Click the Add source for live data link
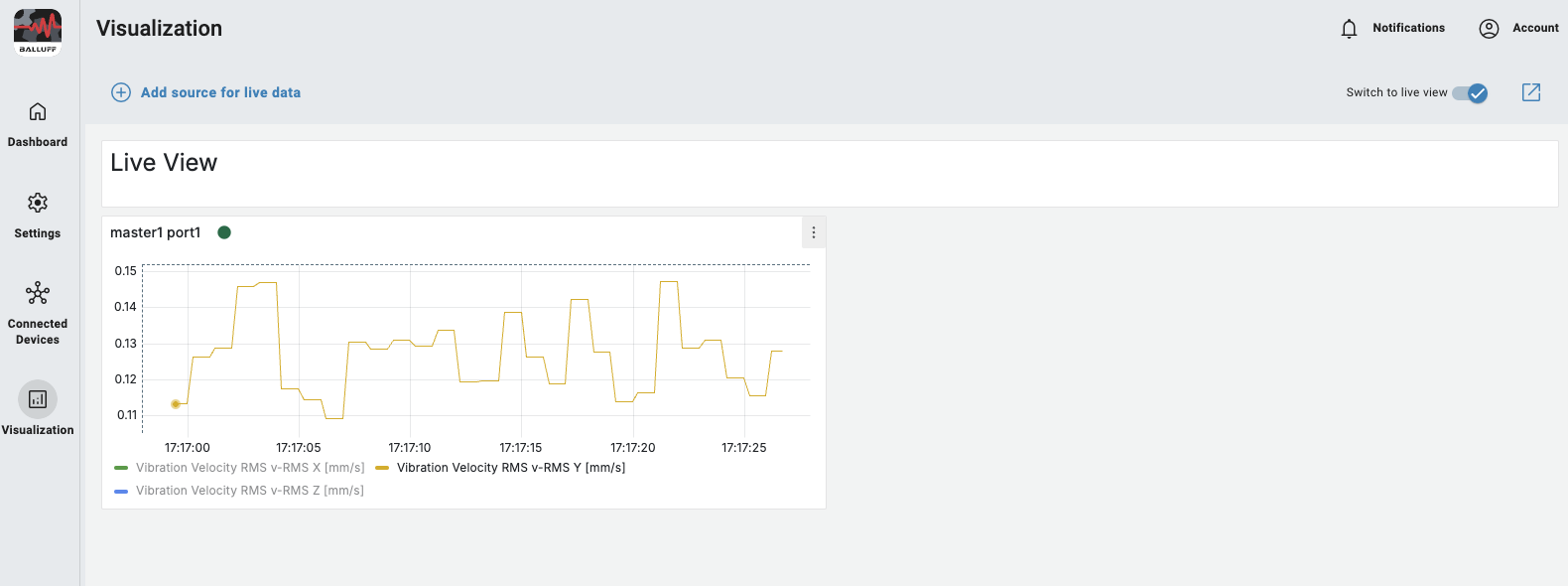Image resolution: width=1568 pixels, height=586 pixels. pos(220,92)
